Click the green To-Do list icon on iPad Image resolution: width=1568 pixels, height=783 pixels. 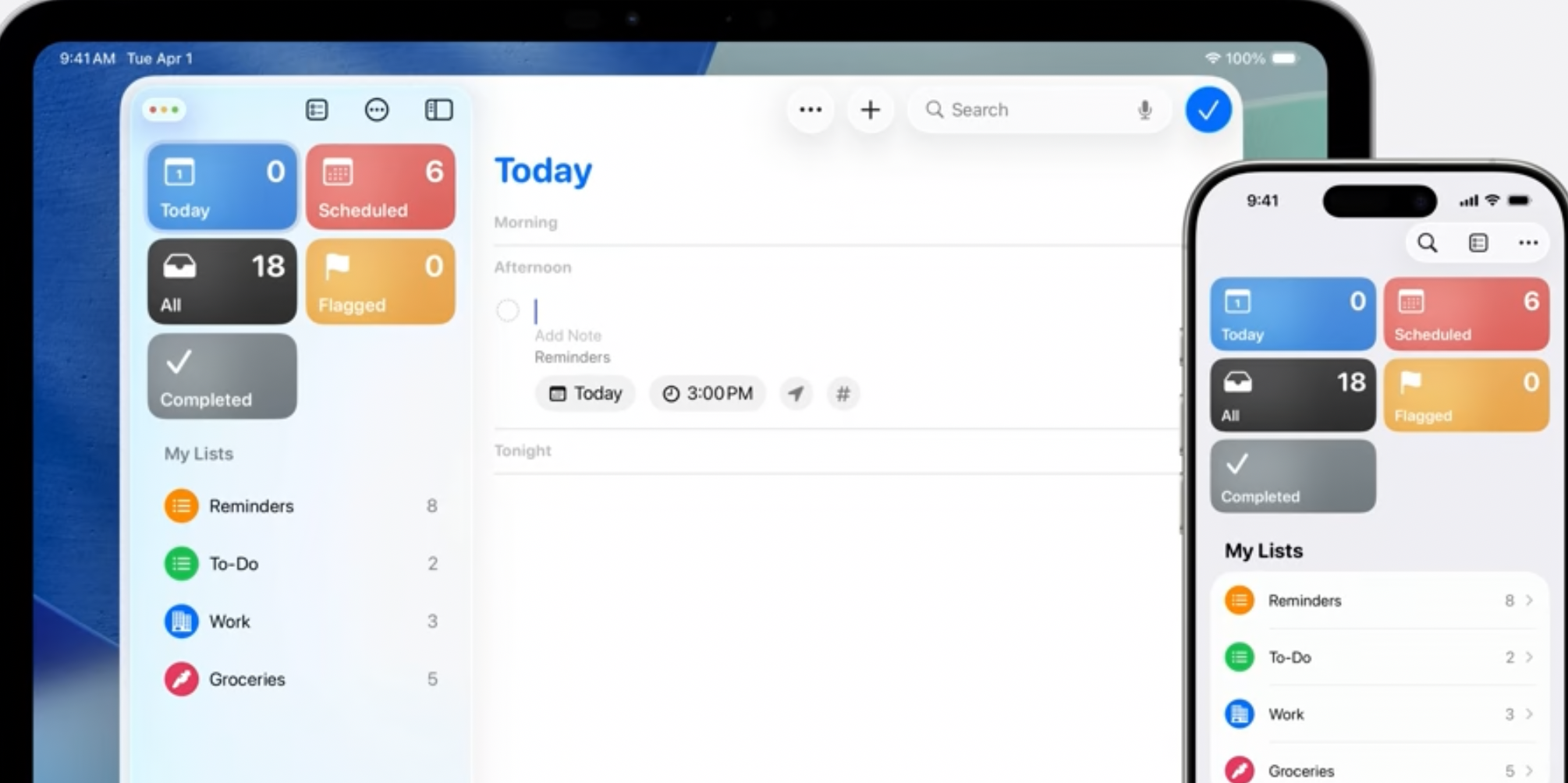tap(181, 564)
